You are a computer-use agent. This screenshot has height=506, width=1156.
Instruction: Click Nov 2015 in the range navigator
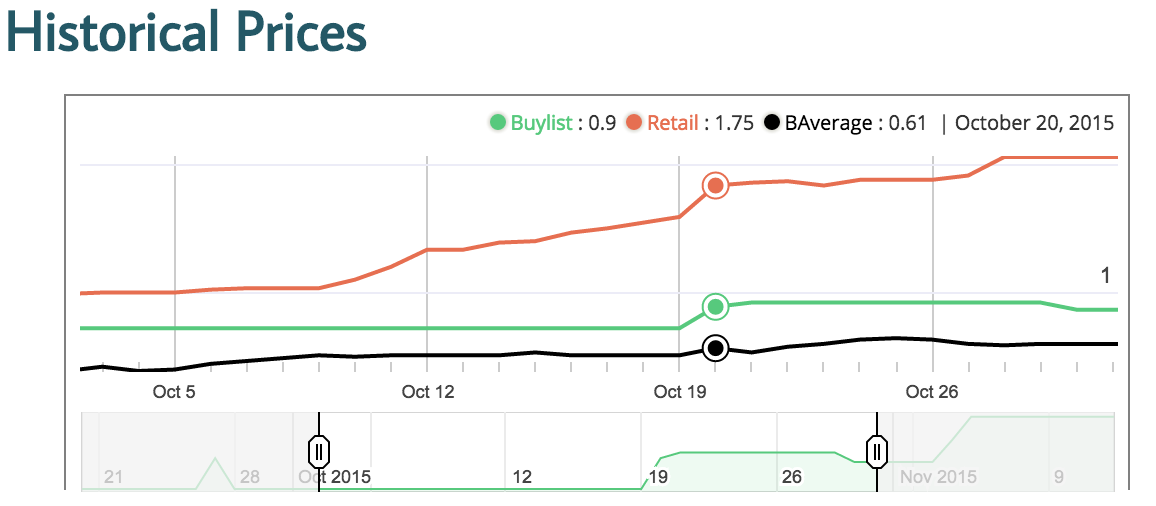tap(937, 477)
